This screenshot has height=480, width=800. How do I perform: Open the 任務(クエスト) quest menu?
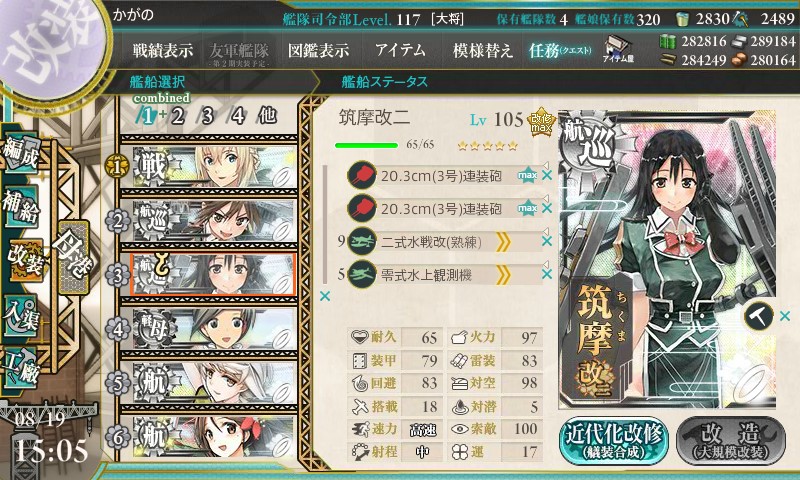[560, 50]
